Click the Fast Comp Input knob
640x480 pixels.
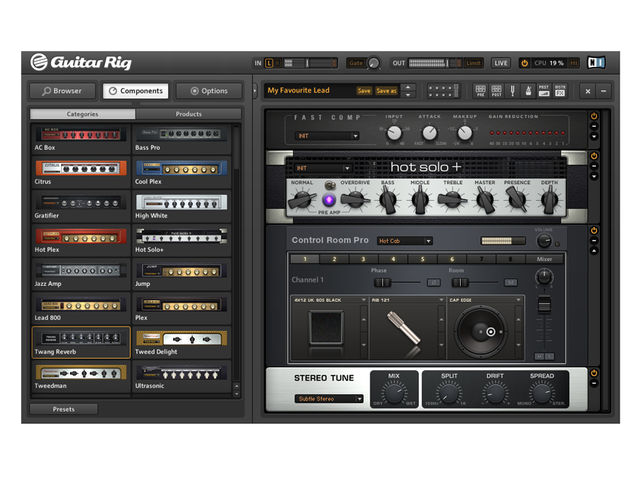click(394, 132)
